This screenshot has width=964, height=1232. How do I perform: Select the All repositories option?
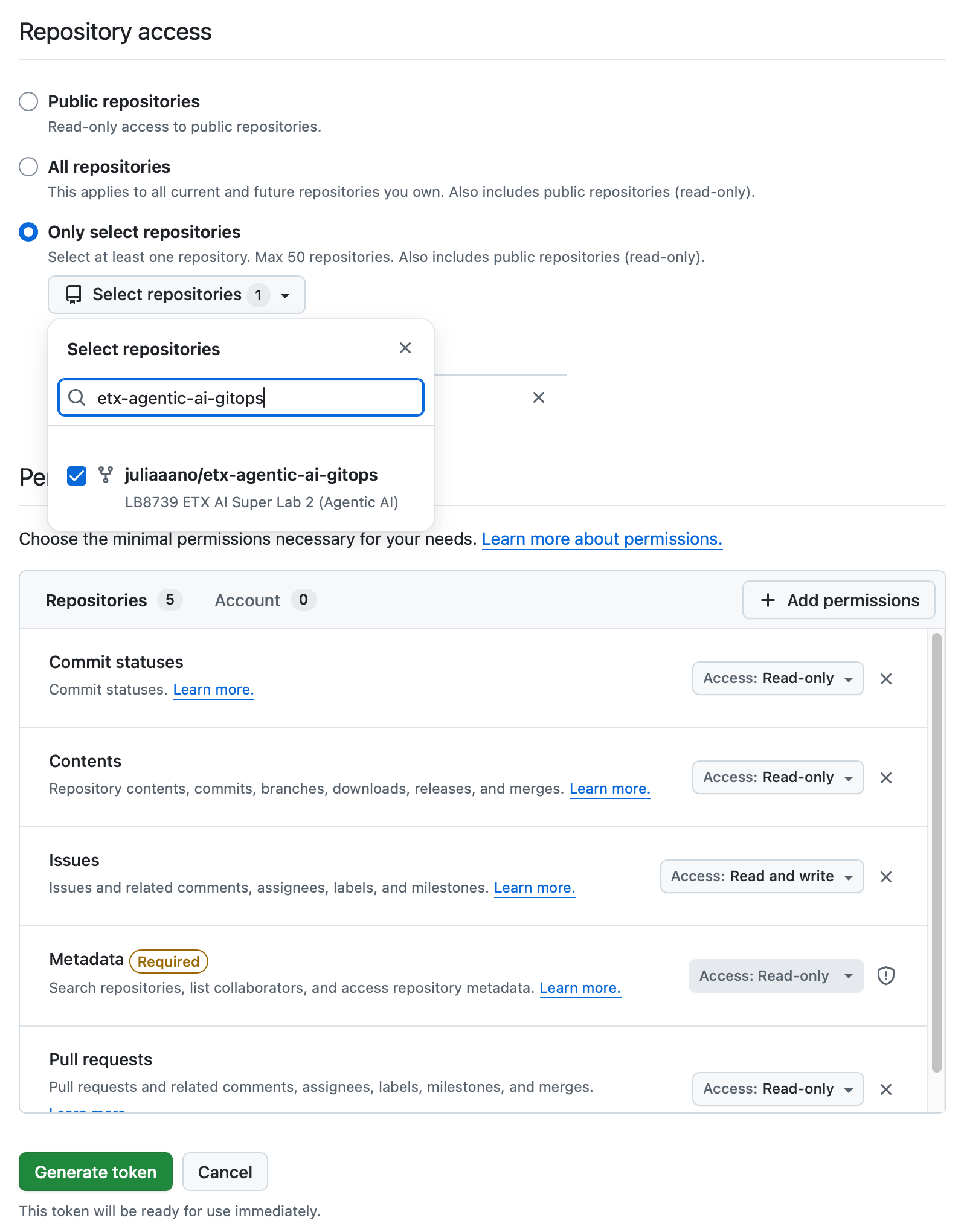point(28,167)
